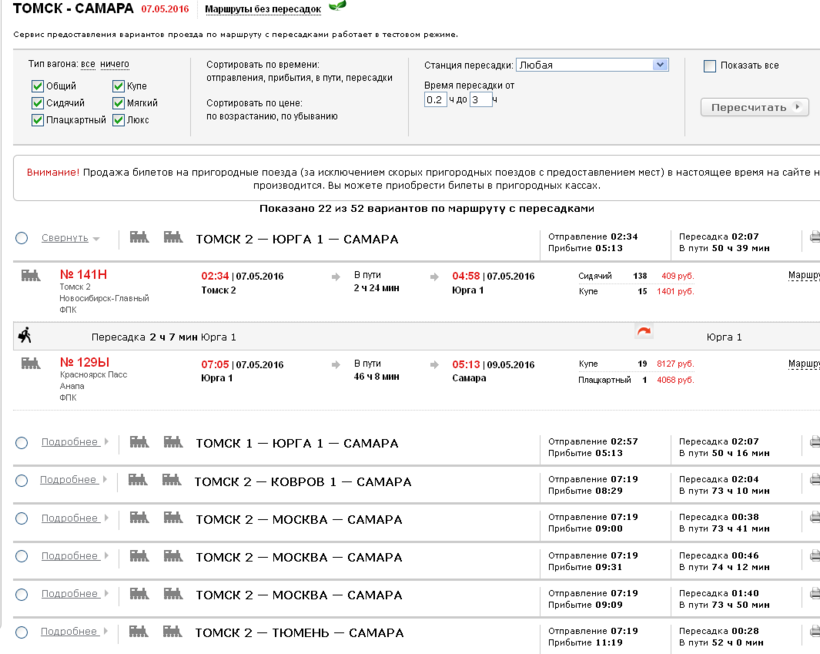Deselect all wagon types with the ничего link

pos(115,64)
